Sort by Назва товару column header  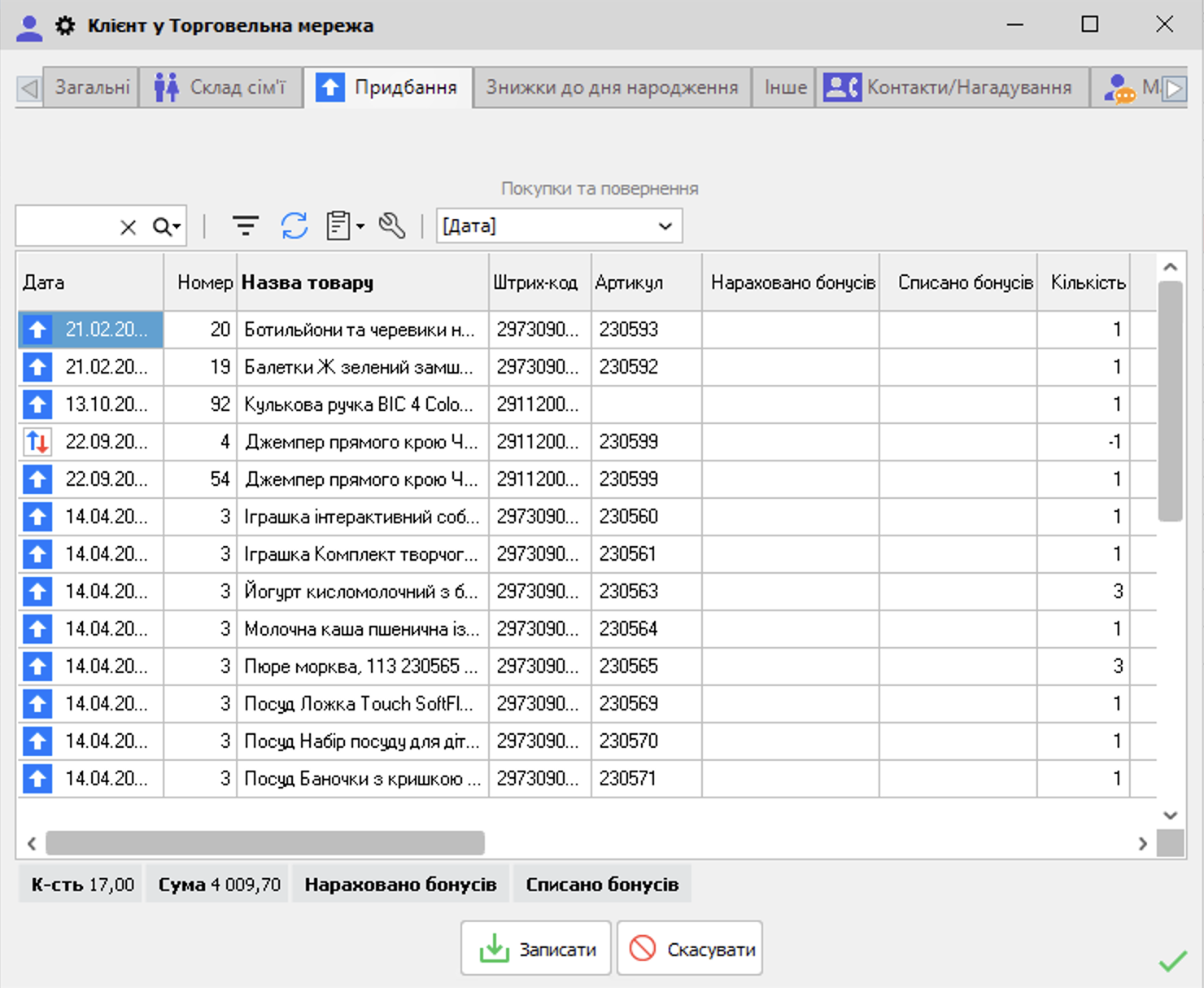click(308, 282)
